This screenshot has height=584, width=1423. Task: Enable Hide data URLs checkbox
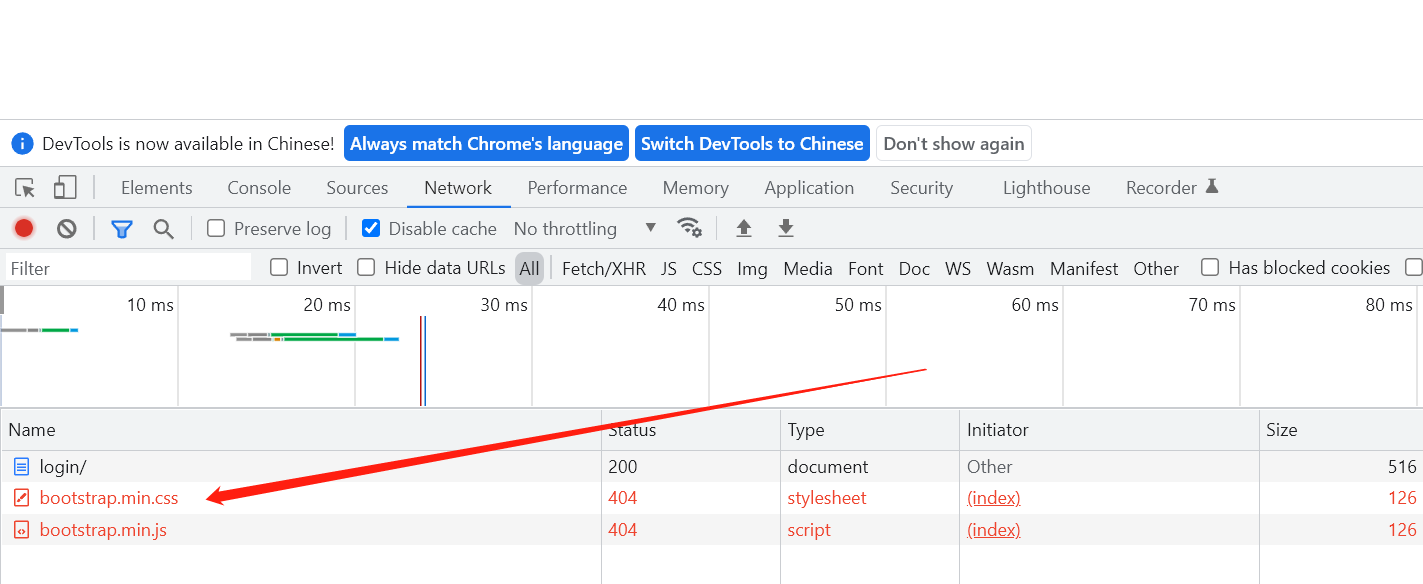click(x=367, y=267)
